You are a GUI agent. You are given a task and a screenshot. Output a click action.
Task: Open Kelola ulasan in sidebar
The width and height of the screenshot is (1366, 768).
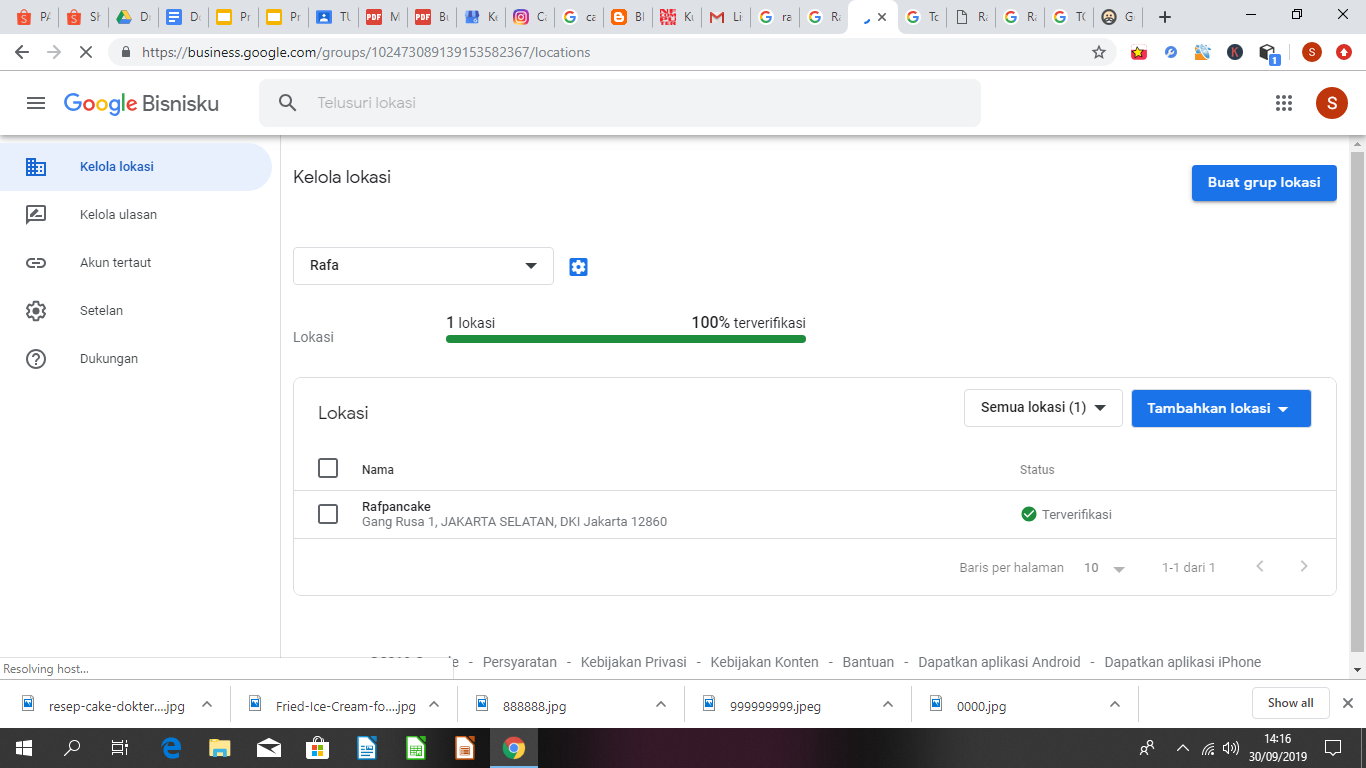point(136,215)
